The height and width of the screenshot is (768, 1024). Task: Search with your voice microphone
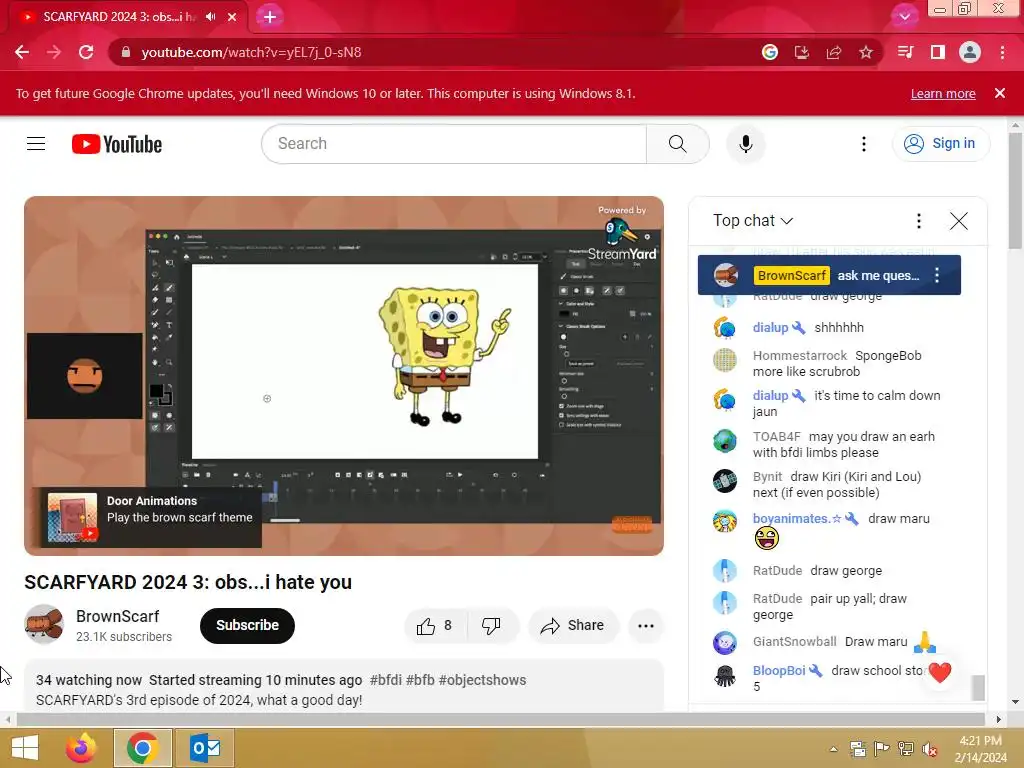(746, 144)
